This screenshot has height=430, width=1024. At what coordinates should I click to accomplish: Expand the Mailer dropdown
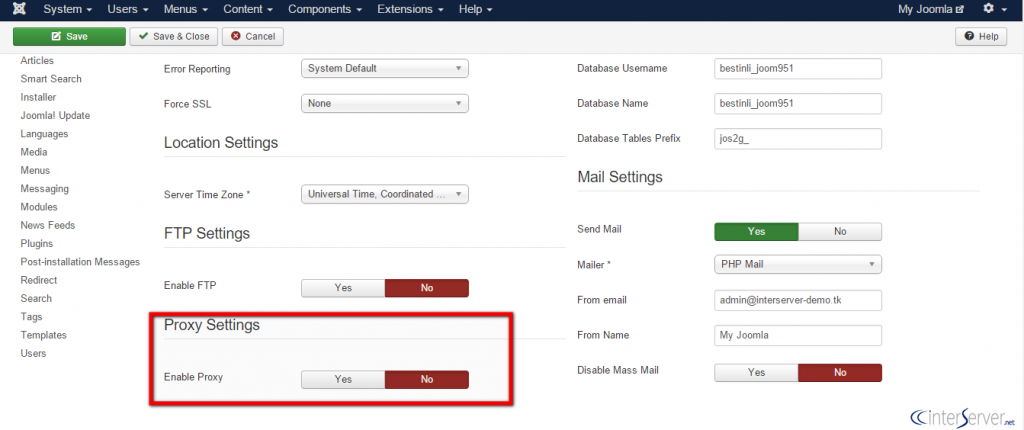pyautogui.click(x=798, y=264)
